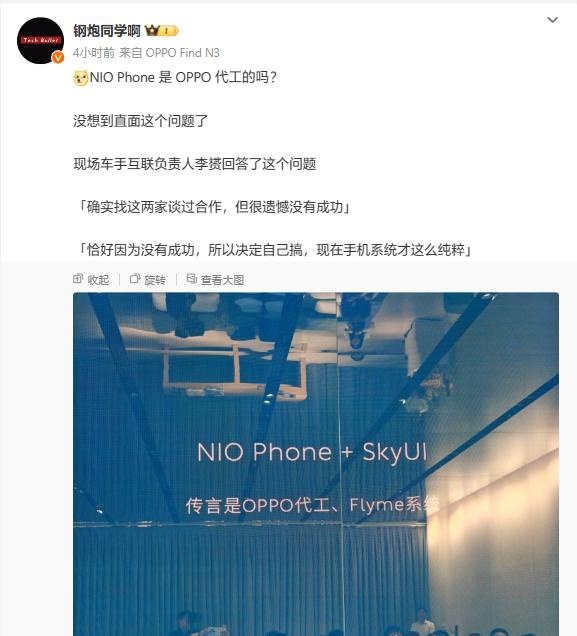Open the Tech Roller profile avatar

(x=40, y=40)
